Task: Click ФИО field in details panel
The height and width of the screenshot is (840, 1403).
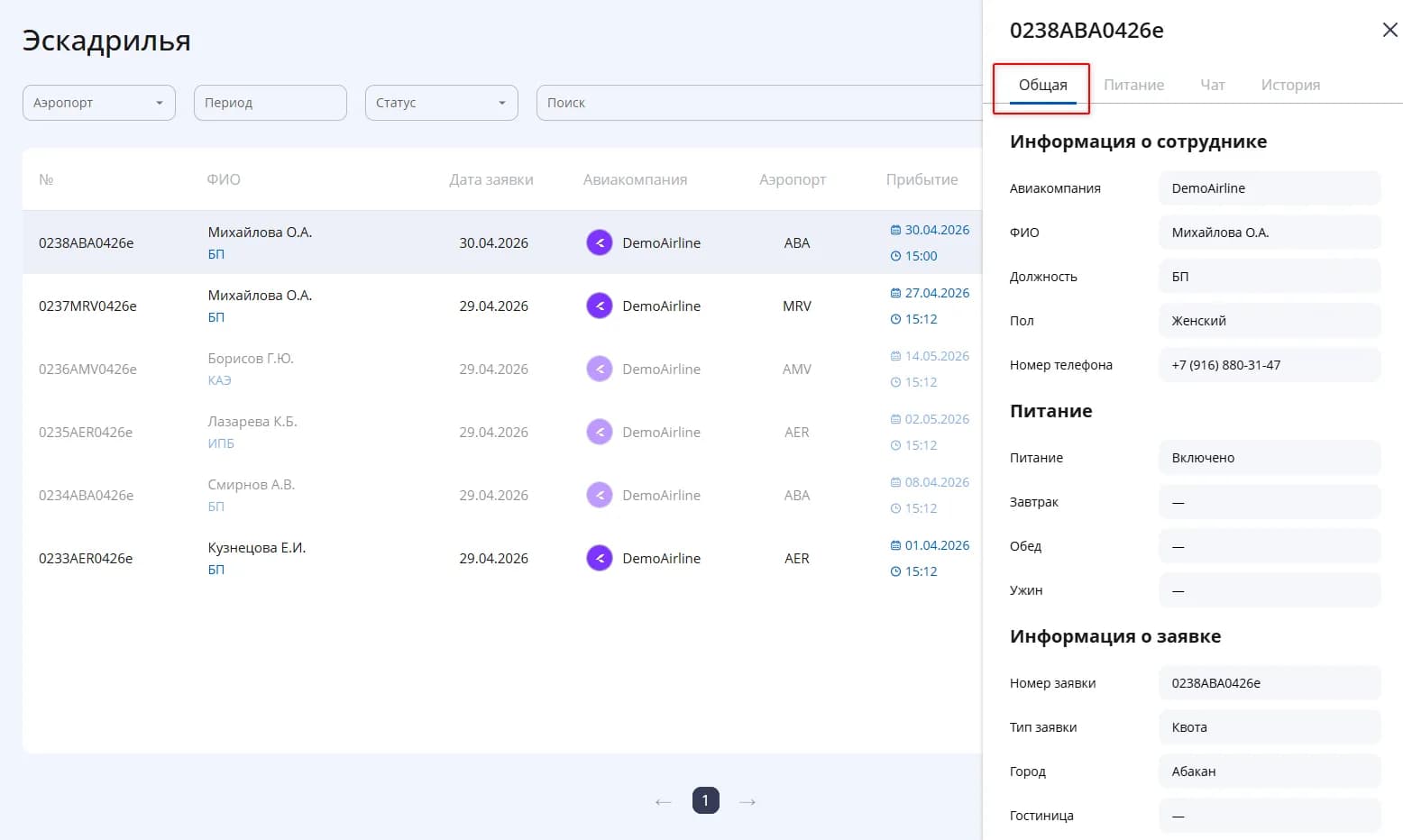Action: 1270,233
